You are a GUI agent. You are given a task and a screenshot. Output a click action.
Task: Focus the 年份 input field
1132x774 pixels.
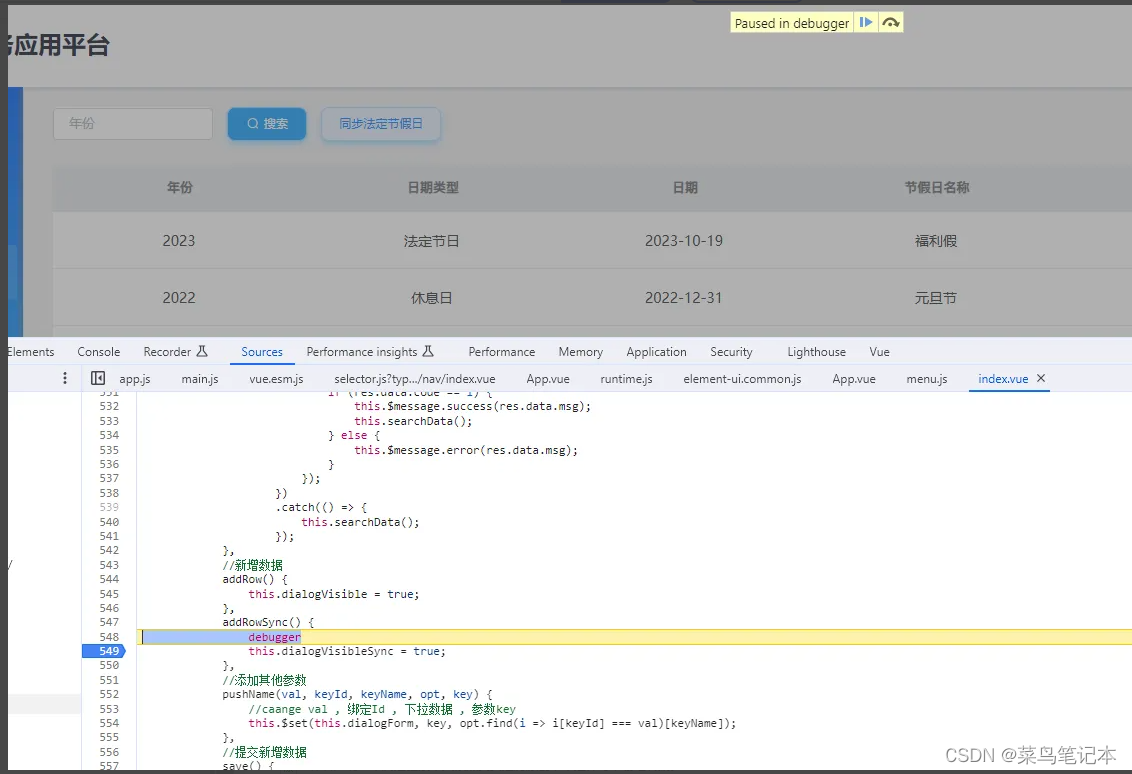point(133,123)
